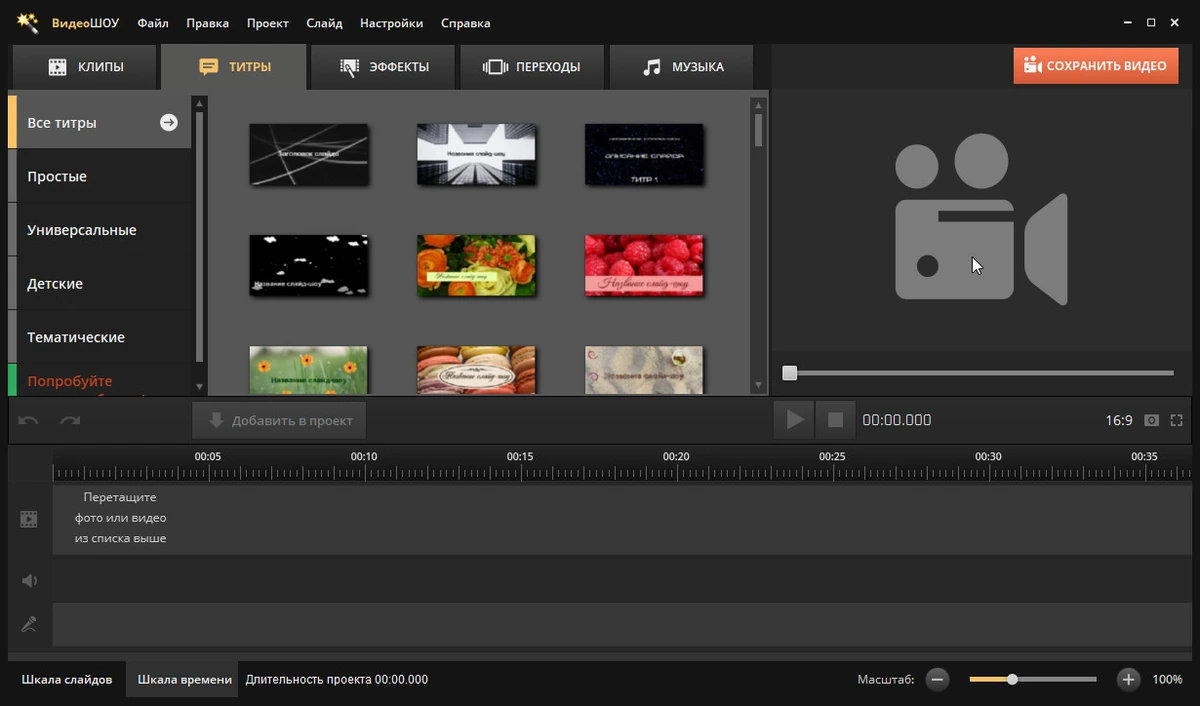Zoom out timeline with minus button
Image resolution: width=1200 pixels, height=706 pixels.
937,679
